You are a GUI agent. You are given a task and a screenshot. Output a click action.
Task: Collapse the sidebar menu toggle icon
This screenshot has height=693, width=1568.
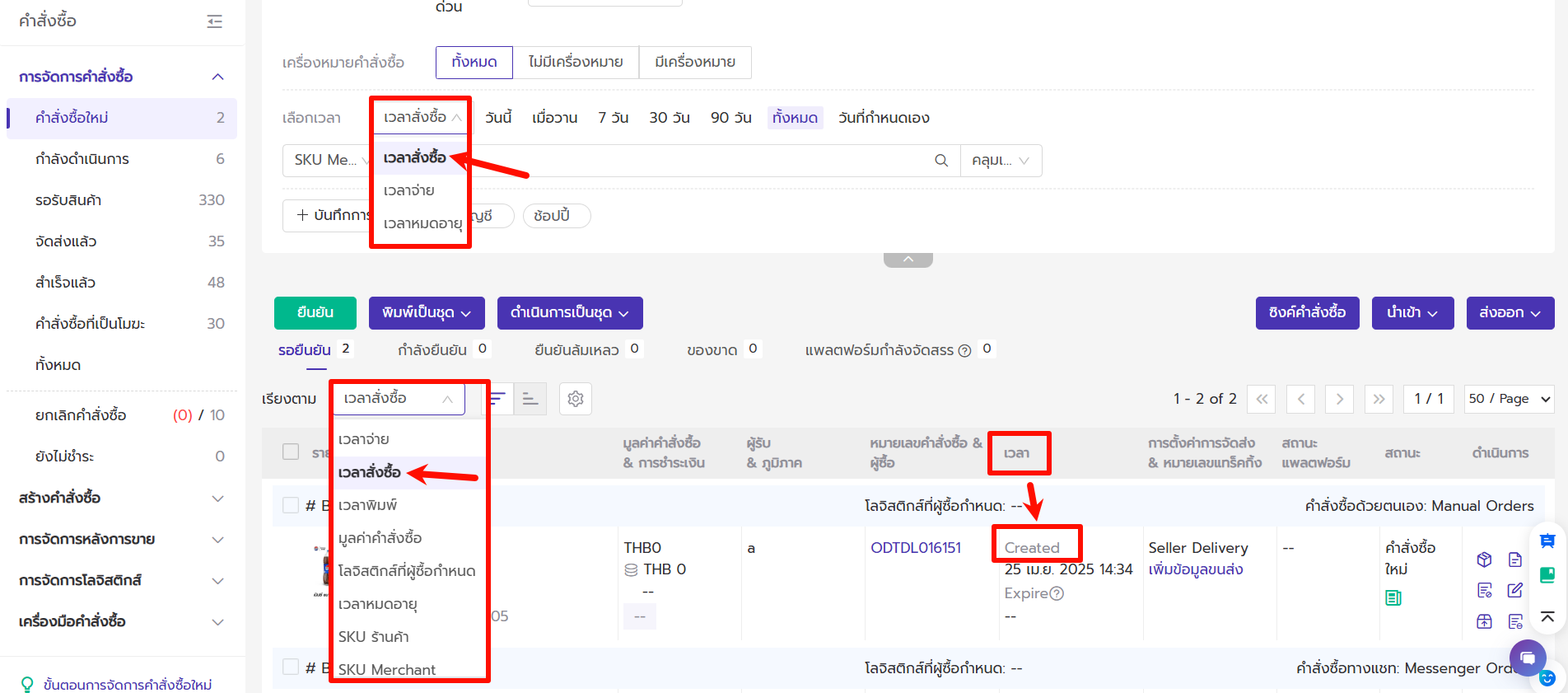tap(215, 21)
